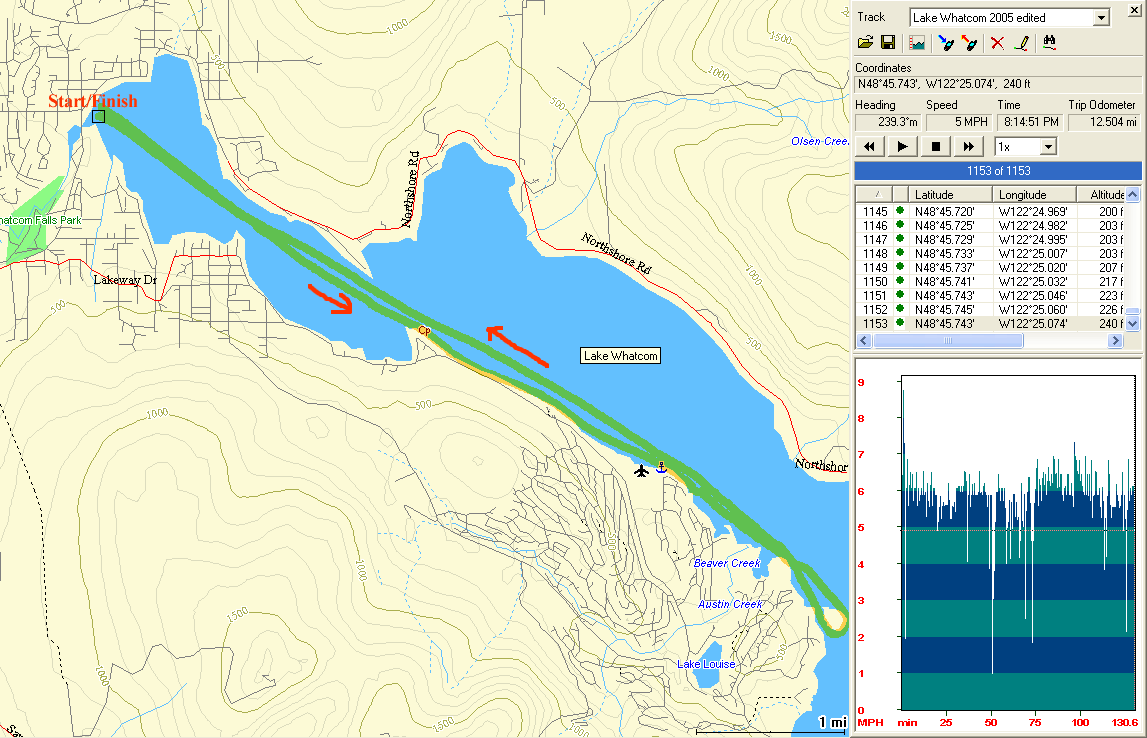Save the track using floppy disk icon
This screenshot has width=1147, height=738.
[887, 43]
